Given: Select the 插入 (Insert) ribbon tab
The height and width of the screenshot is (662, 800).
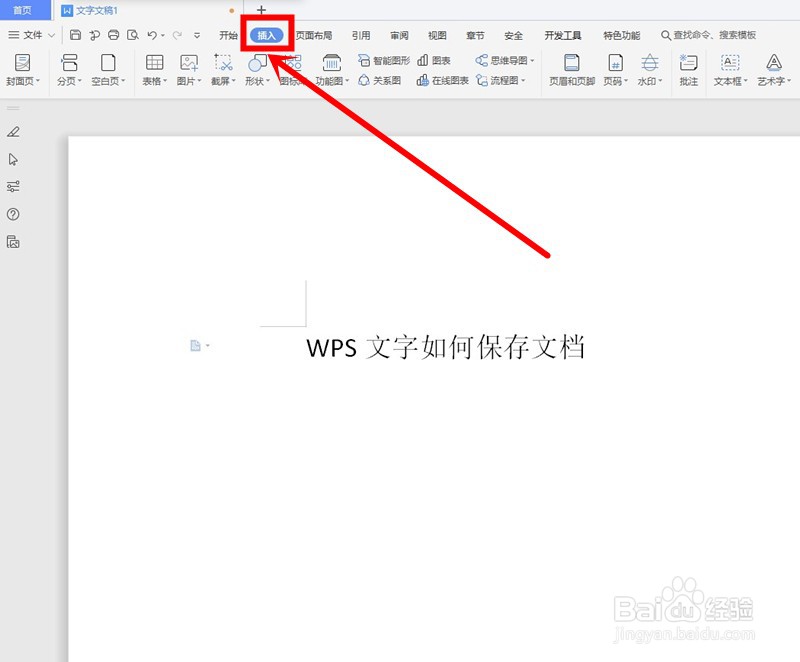Looking at the screenshot, I should point(267,35).
